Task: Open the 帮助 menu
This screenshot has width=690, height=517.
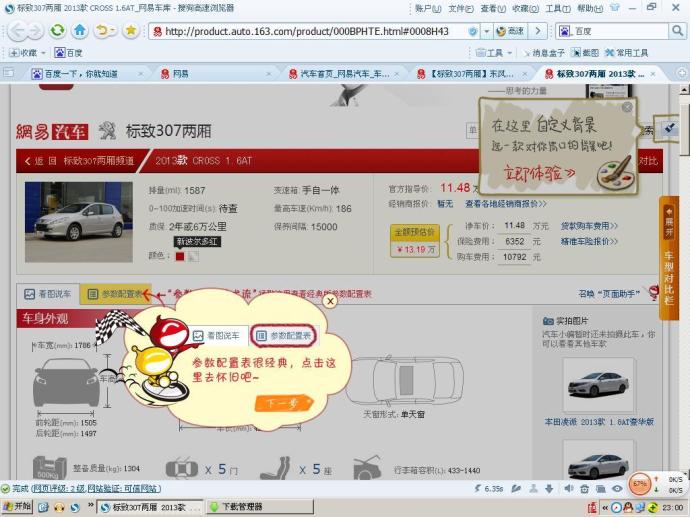Action: coord(590,8)
